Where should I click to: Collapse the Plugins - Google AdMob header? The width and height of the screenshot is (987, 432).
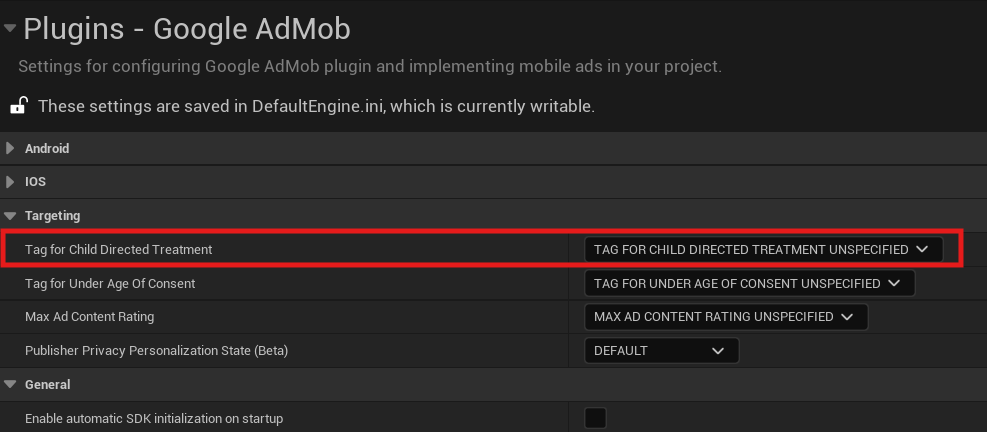click(10, 29)
